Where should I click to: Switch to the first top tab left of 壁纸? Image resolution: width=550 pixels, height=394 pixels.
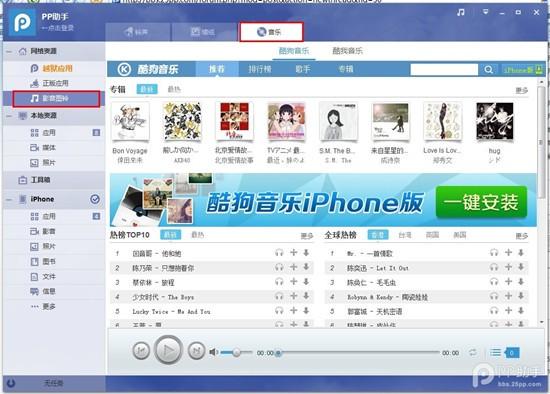click(138, 32)
